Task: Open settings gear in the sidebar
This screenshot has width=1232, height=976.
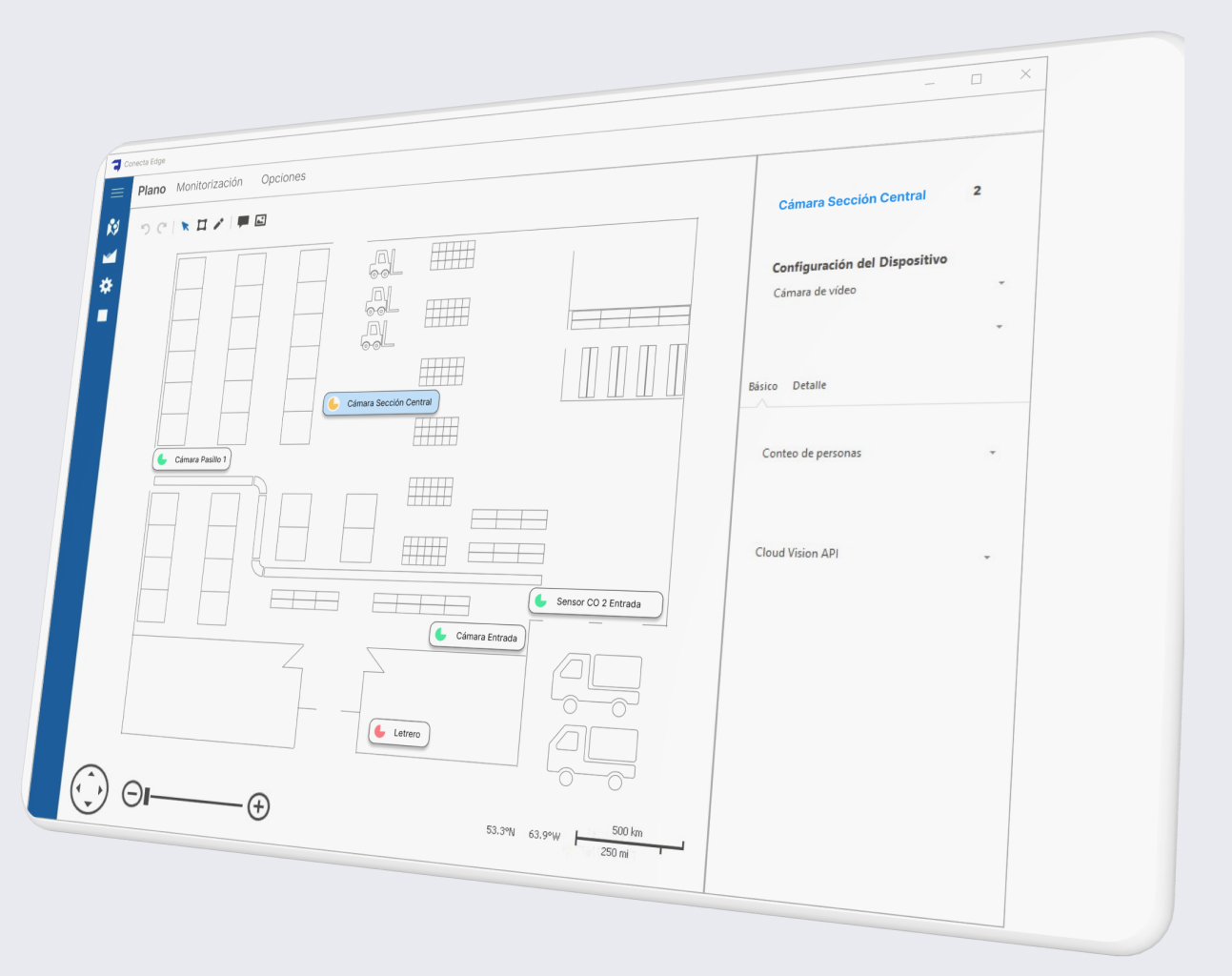Action: (106, 286)
